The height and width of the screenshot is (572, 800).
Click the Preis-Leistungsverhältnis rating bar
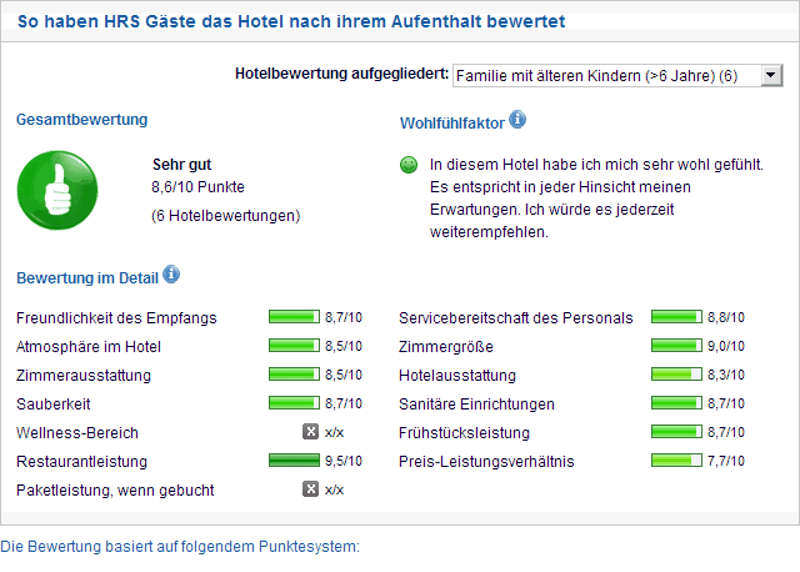676,461
